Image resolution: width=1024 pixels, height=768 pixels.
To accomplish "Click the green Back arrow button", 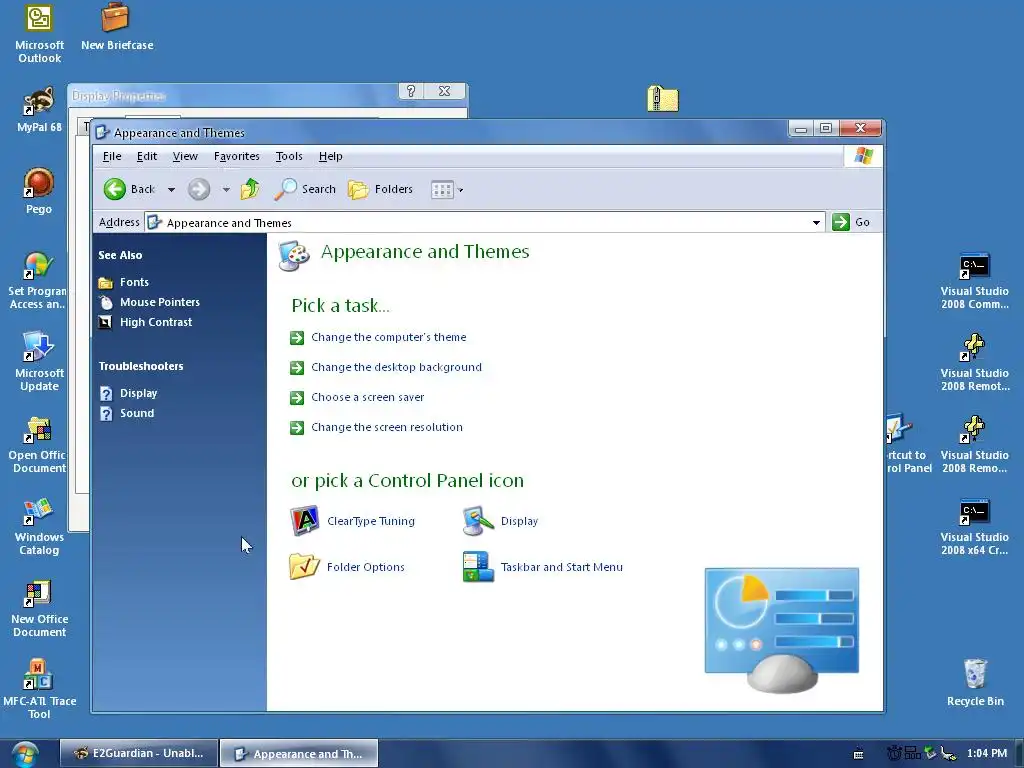I will point(114,189).
